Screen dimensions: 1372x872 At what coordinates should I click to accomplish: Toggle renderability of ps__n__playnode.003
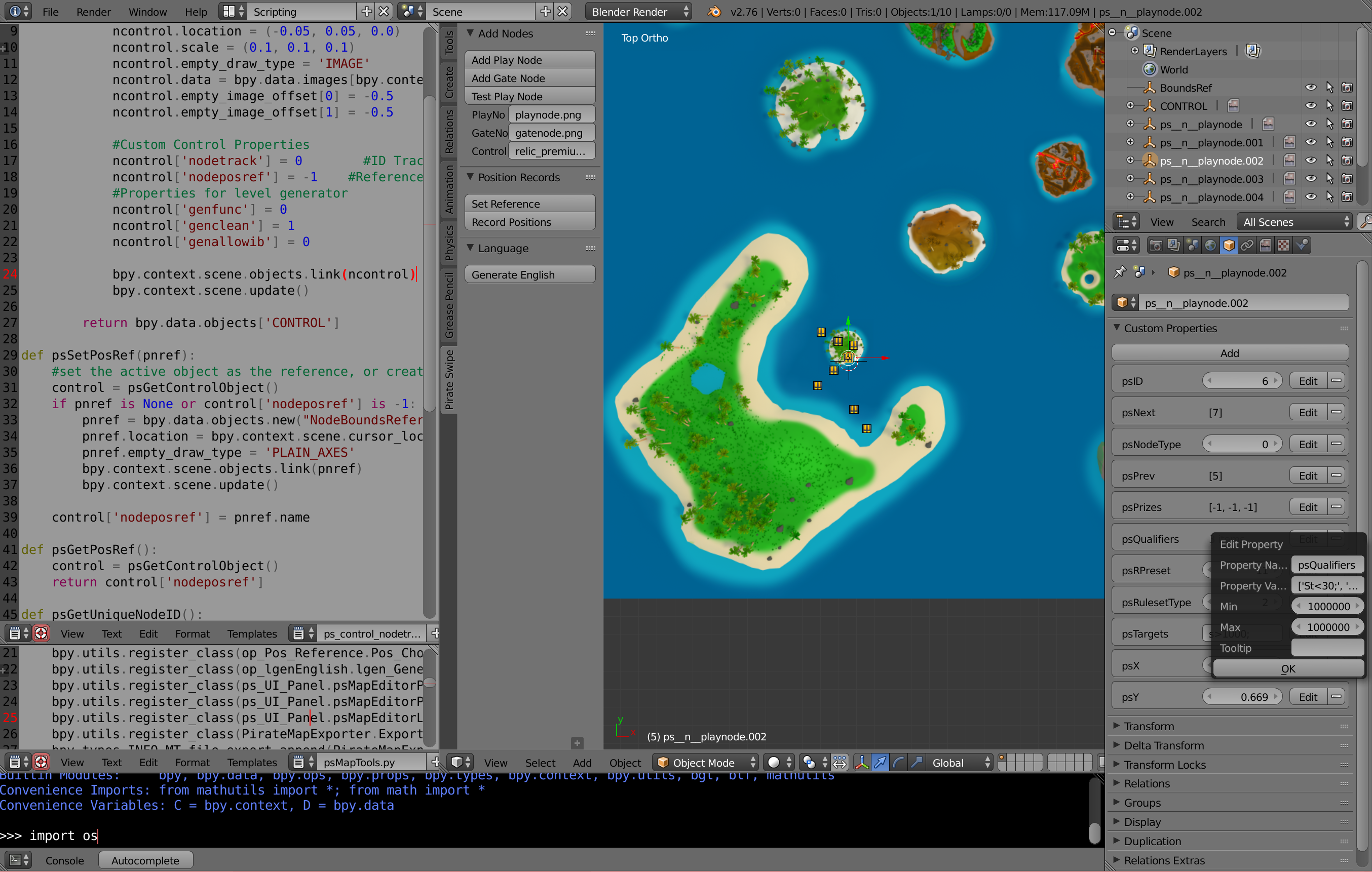pyautogui.click(x=1347, y=179)
